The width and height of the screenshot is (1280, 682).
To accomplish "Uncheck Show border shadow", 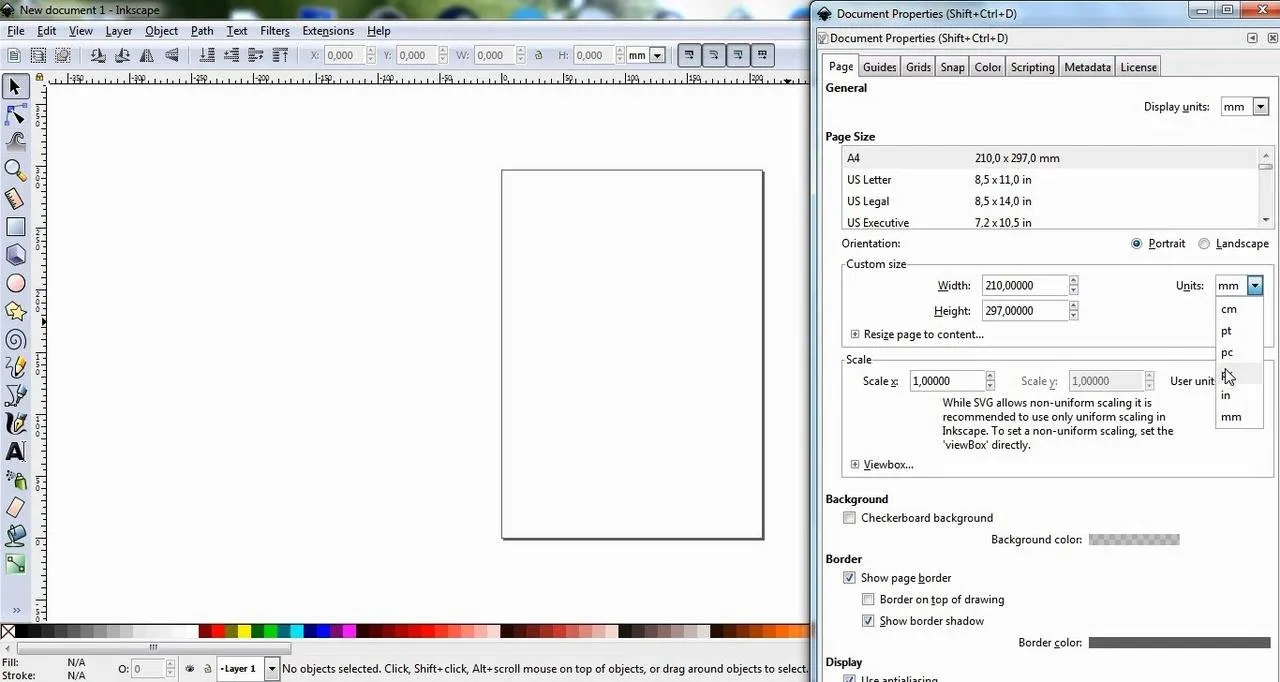I will [x=868, y=621].
